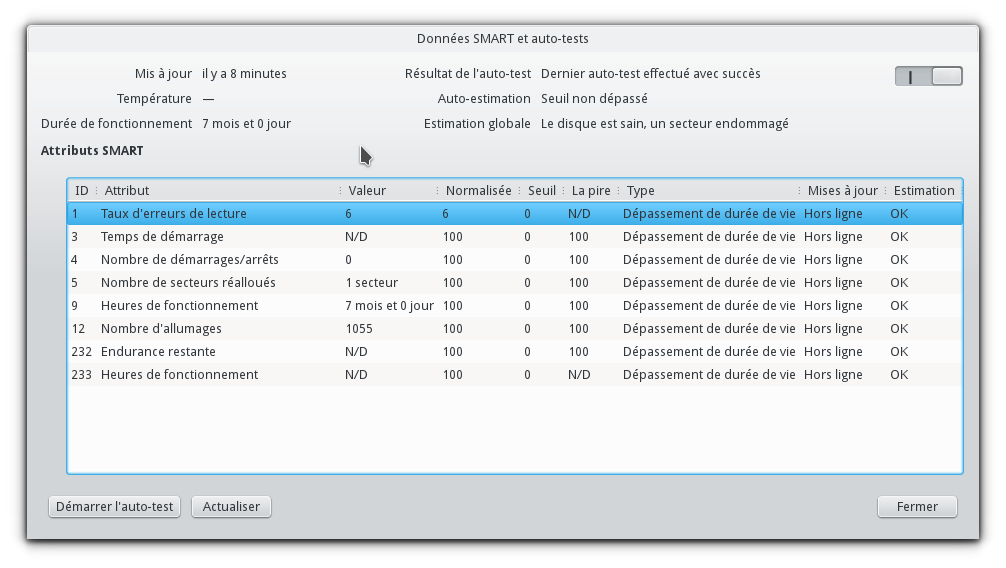Sort by the Seuil column header
1006x568 pixels.
click(541, 191)
